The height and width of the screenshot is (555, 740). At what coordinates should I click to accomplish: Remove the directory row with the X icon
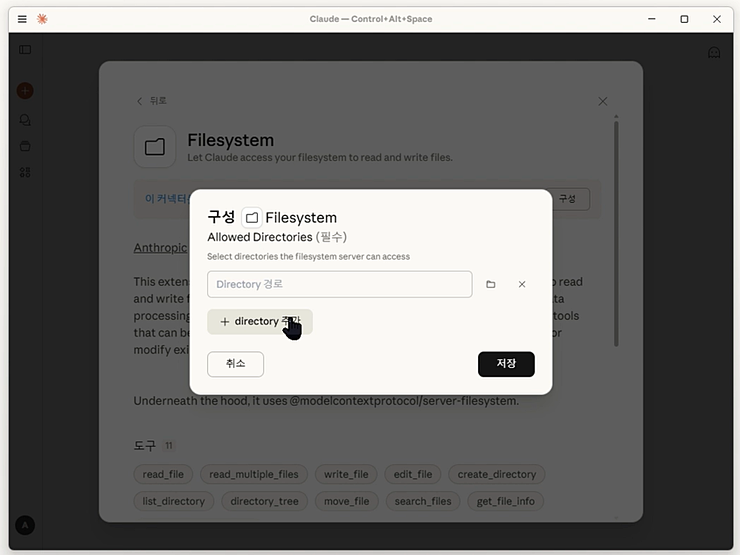(522, 284)
